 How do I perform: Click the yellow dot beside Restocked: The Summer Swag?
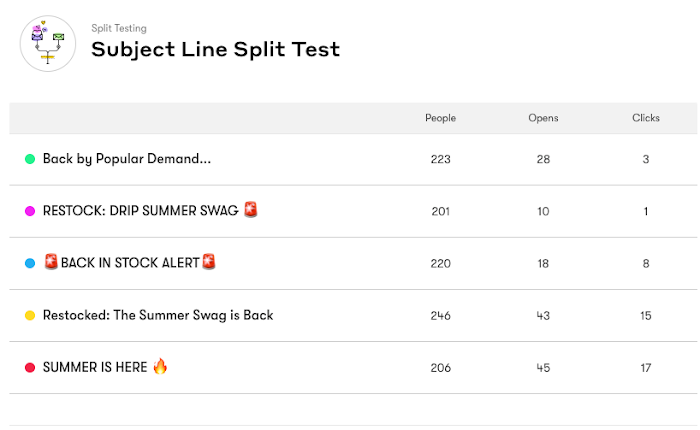coord(30,315)
